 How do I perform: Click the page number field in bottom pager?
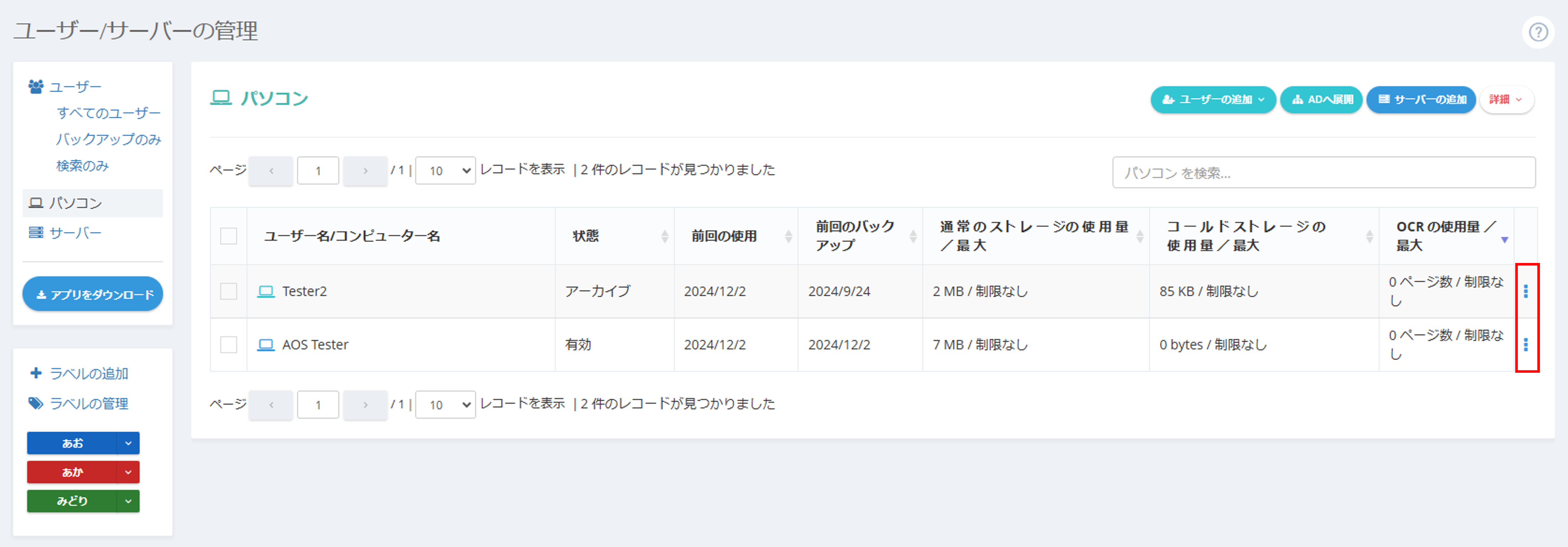click(318, 405)
